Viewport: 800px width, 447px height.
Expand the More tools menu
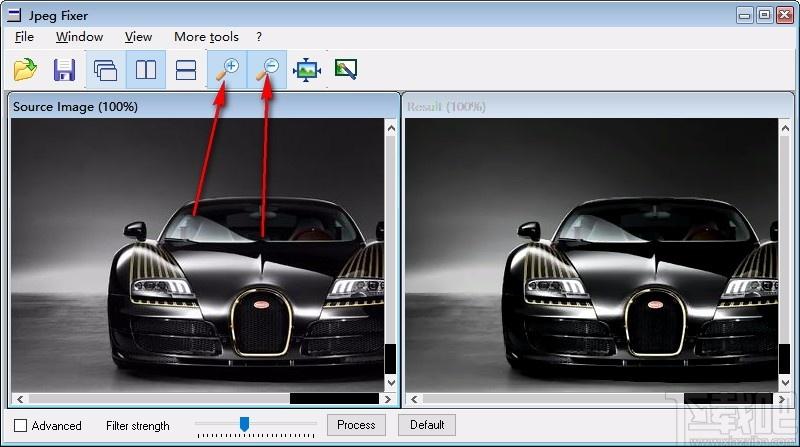206,37
